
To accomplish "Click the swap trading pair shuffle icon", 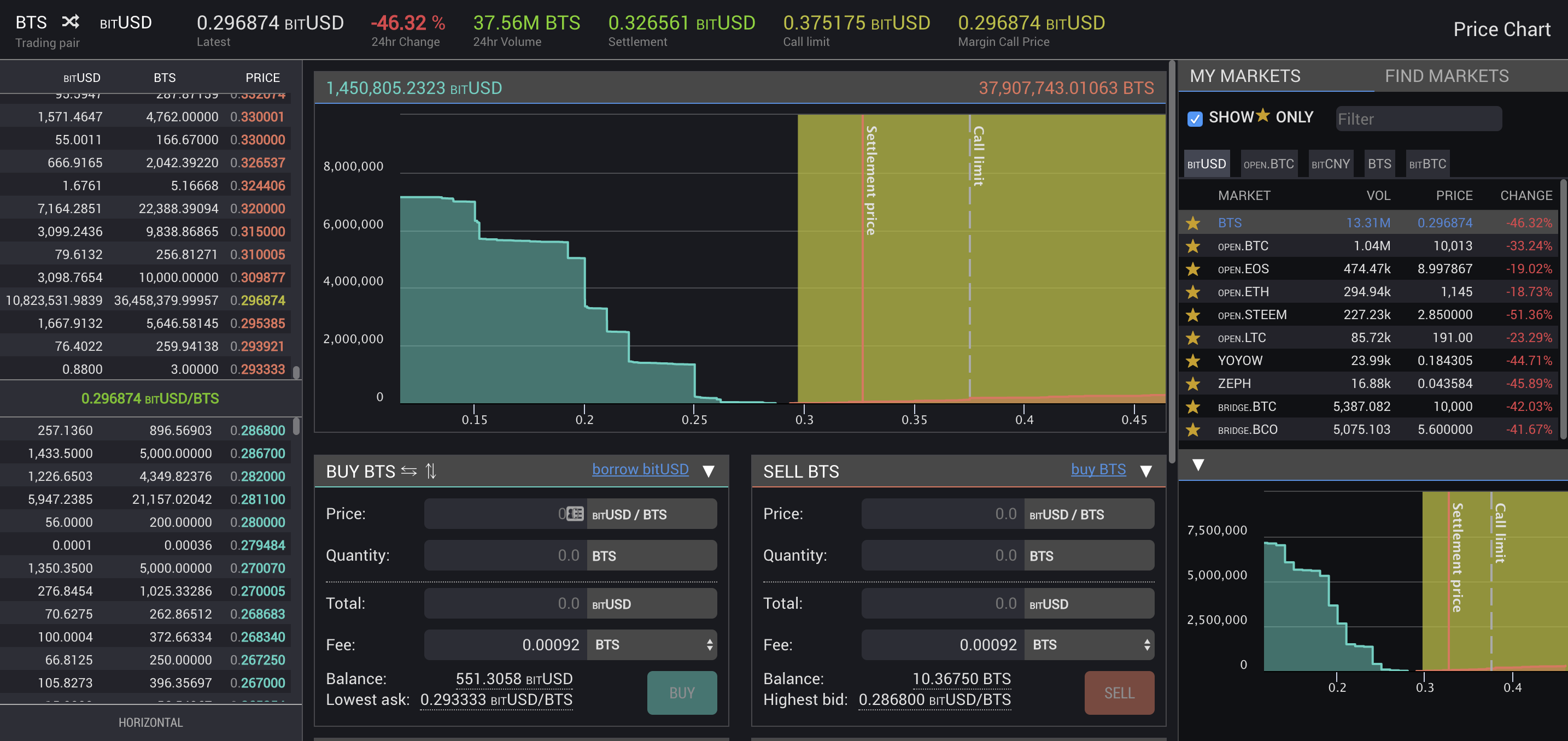I will tap(71, 22).
